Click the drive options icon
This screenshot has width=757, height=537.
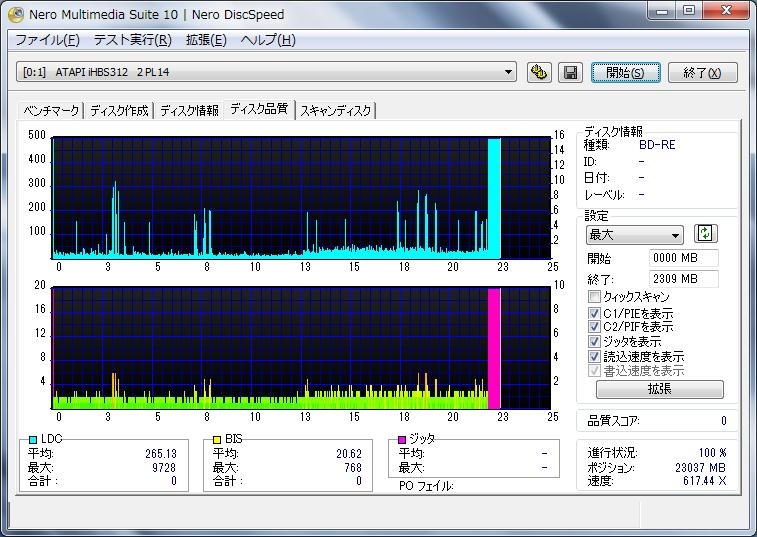click(x=539, y=72)
